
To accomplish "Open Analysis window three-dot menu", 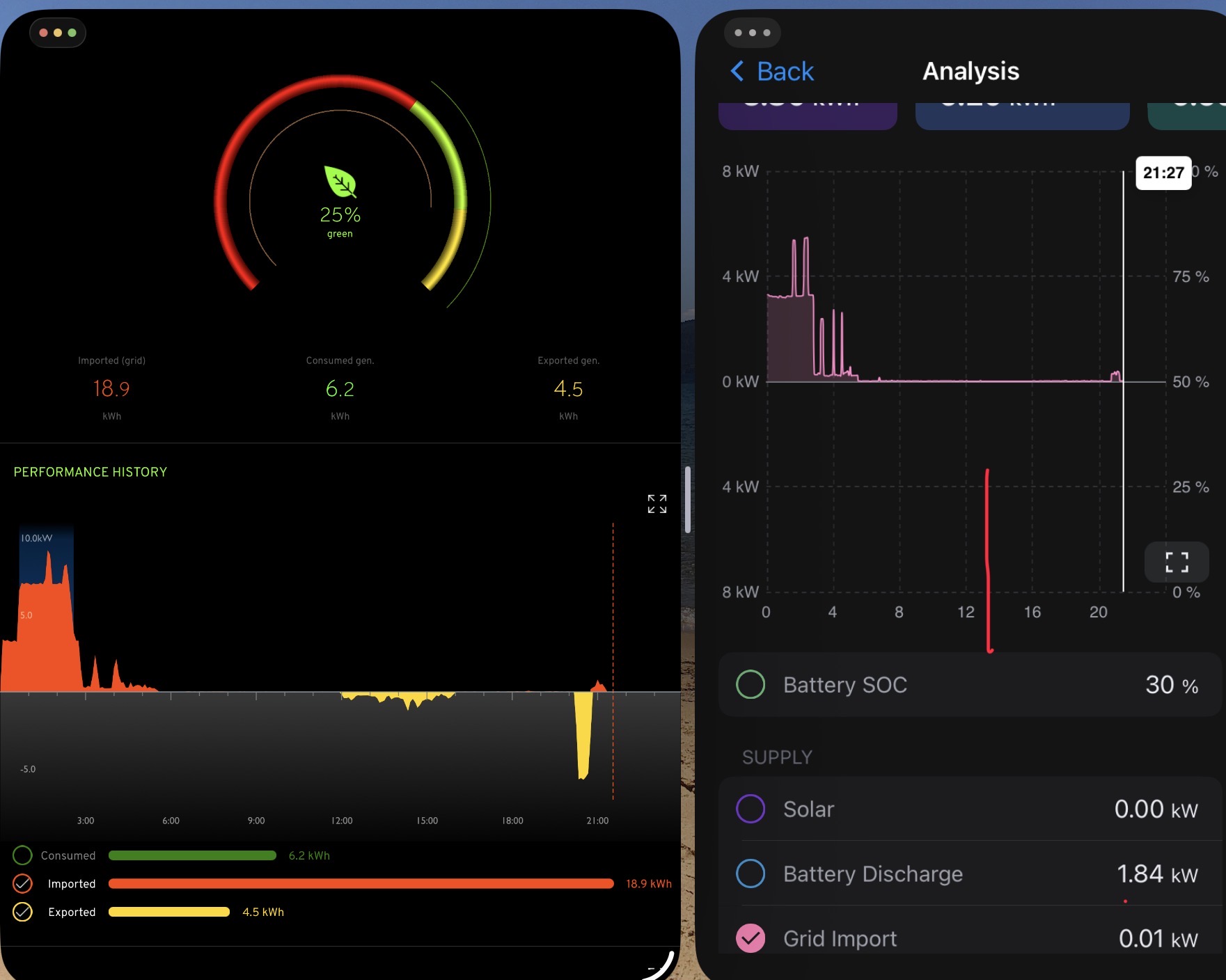I will (x=752, y=33).
